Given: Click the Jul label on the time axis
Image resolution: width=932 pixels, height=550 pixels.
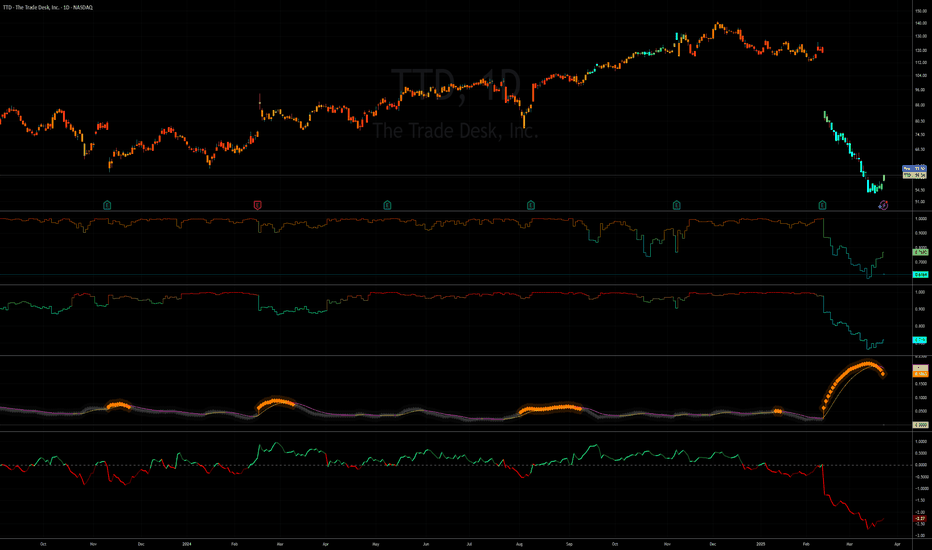Looking at the screenshot, I should (470, 544).
